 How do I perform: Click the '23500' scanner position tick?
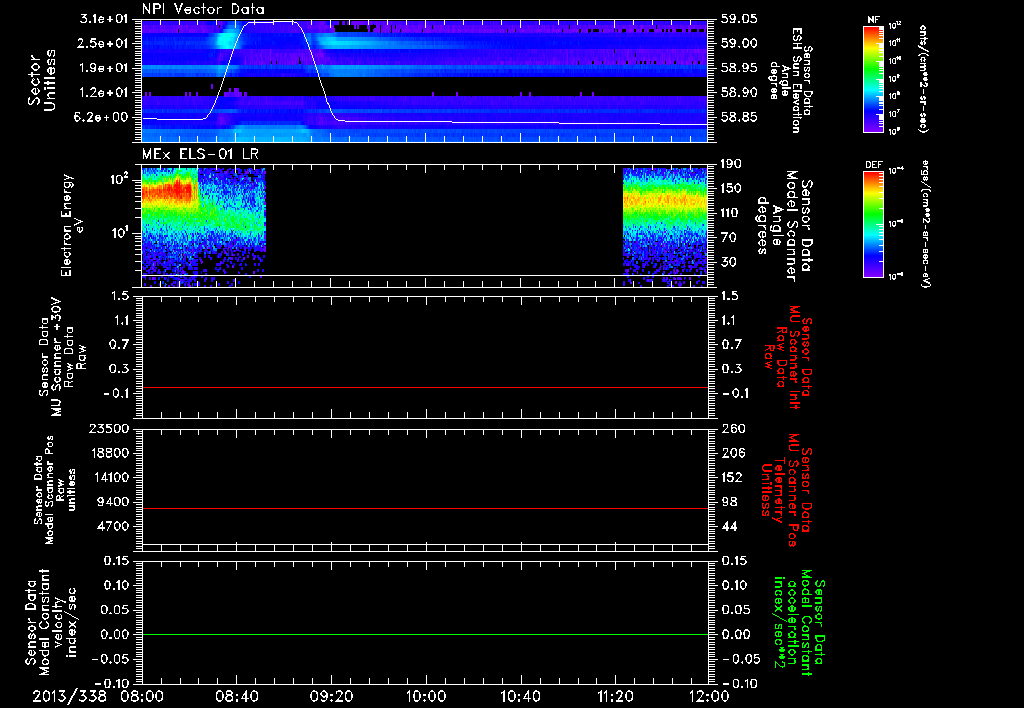pyautogui.click(x=110, y=428)
